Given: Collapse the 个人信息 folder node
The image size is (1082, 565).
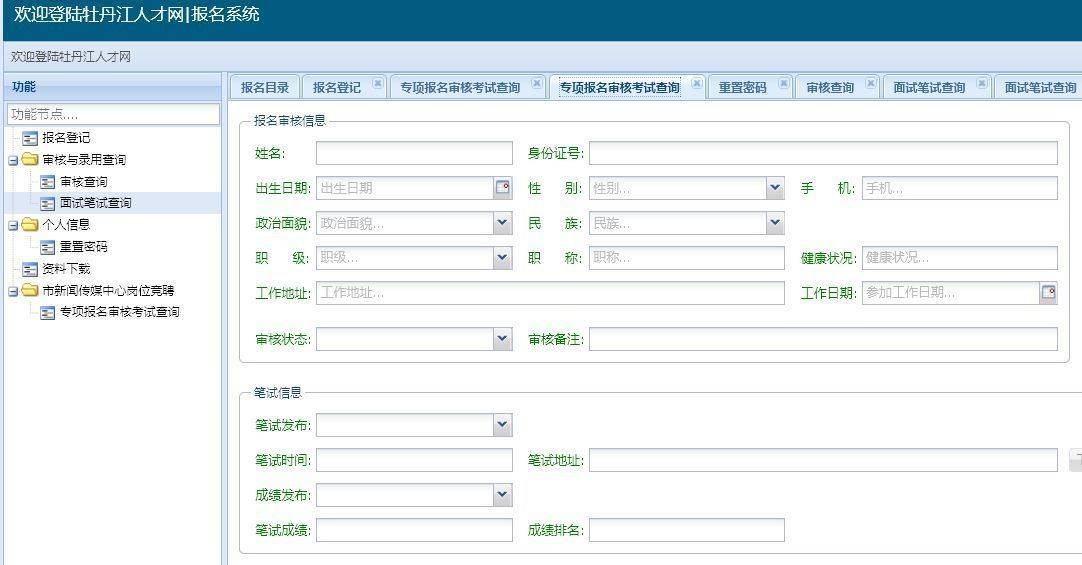Looking at the screenshot, I should 13,225.
